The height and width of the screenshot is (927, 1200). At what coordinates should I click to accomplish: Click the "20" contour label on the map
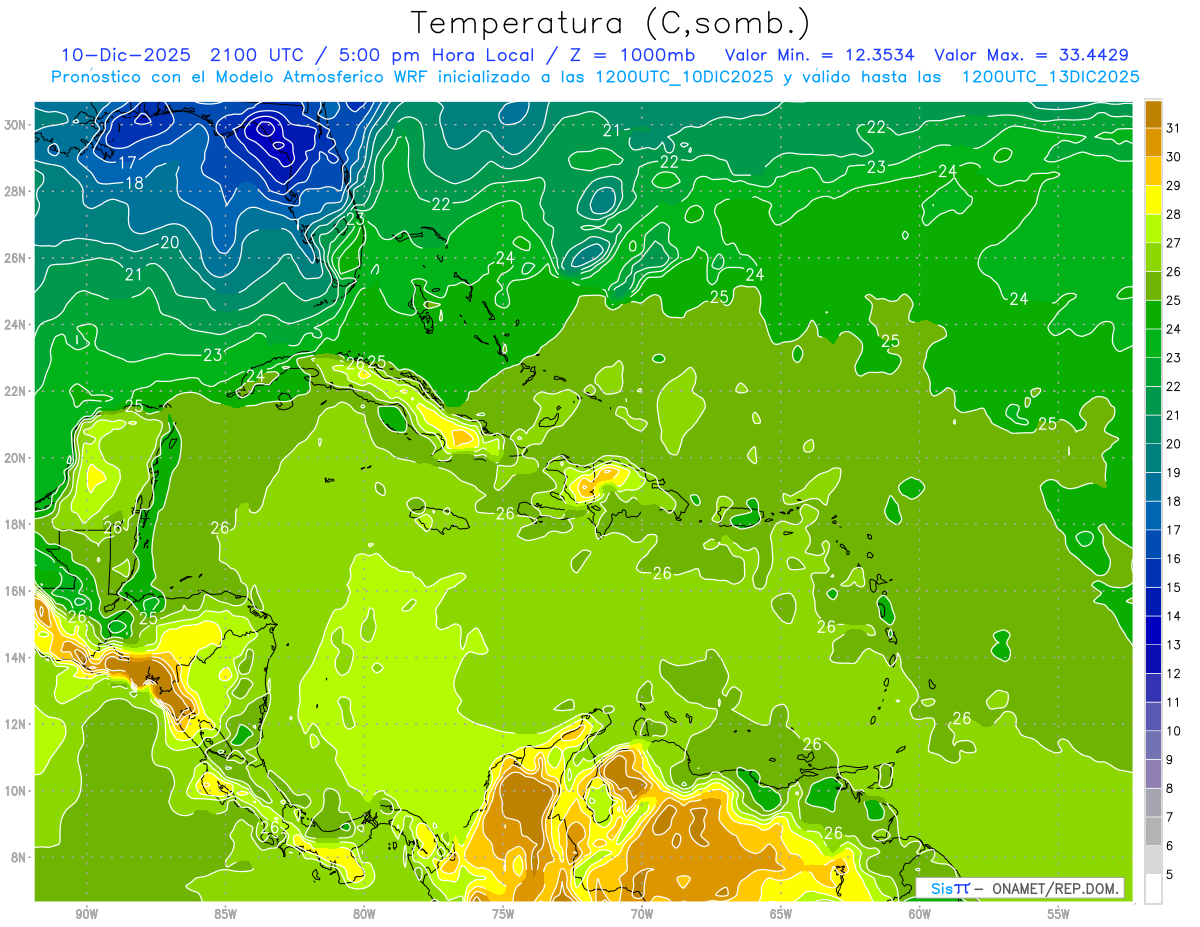tap(169, 242)
